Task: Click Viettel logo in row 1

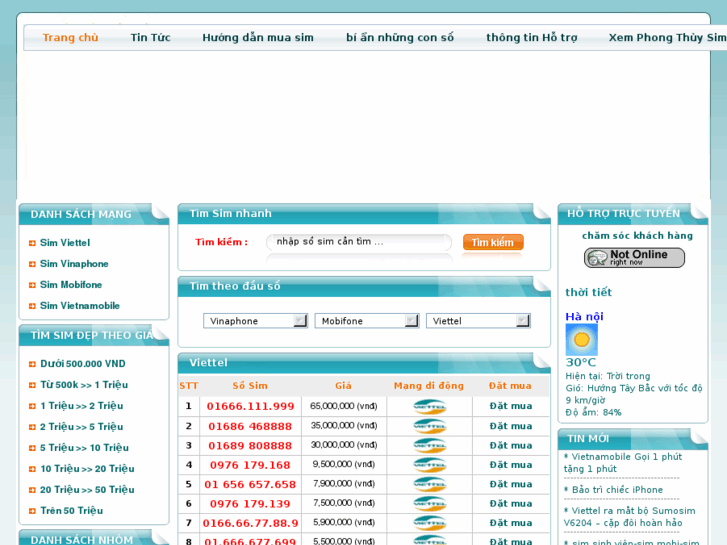Action: tap(430, 407)
